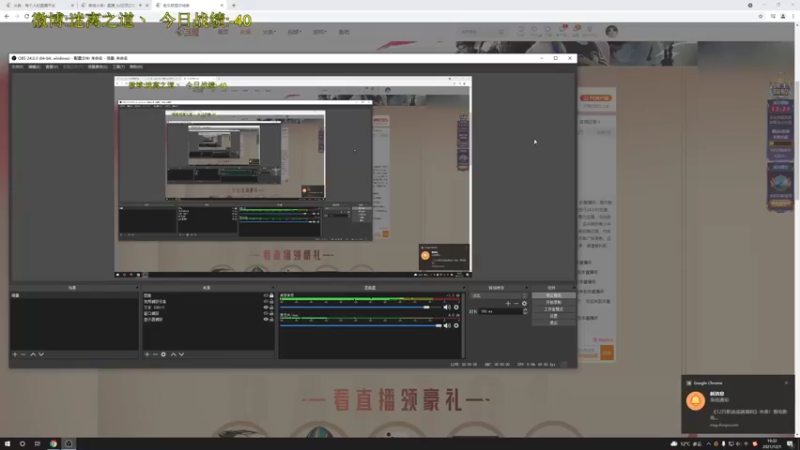Open the user avatar on Huya page
The height and width of the screenshot is (450, 800).
(x=612, y=31)
